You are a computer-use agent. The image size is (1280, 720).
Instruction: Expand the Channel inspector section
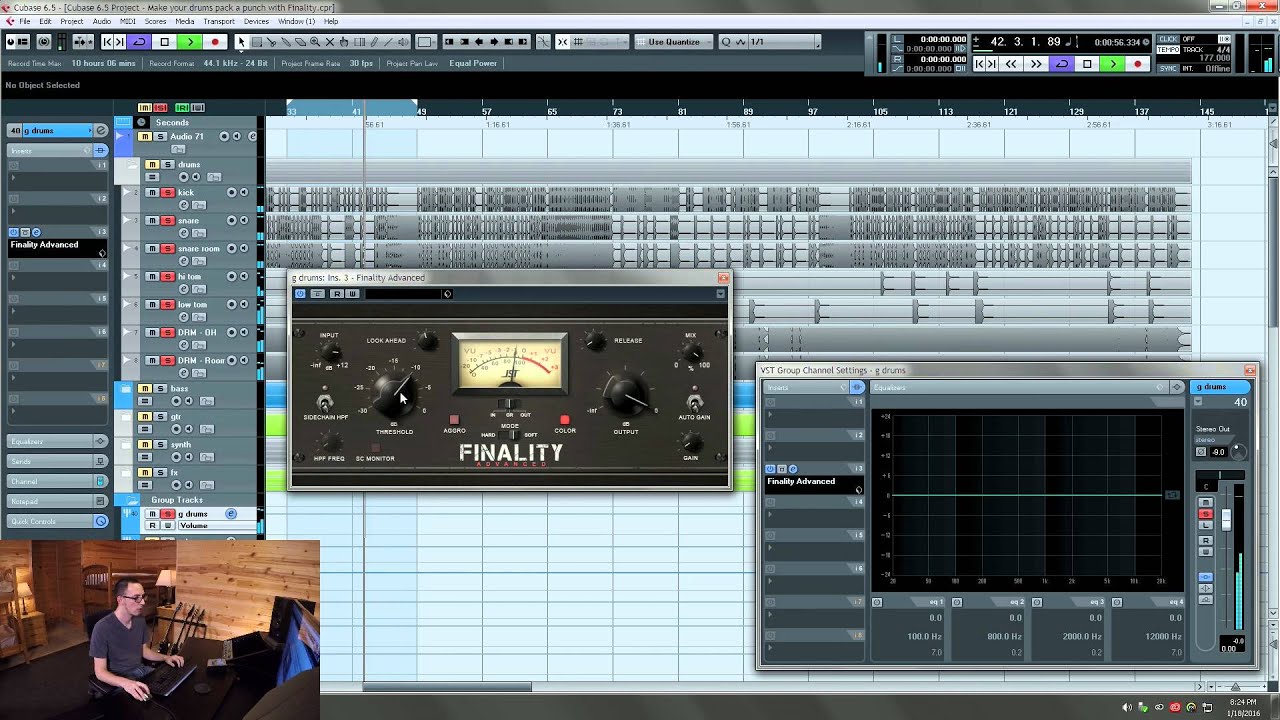(58, 481)
